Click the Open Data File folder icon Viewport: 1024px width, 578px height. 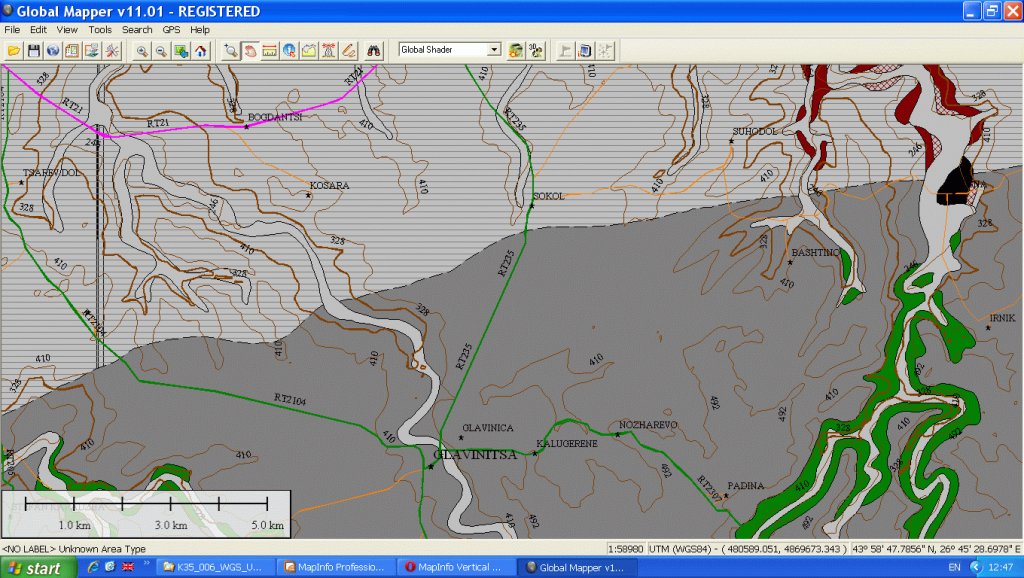14,50
